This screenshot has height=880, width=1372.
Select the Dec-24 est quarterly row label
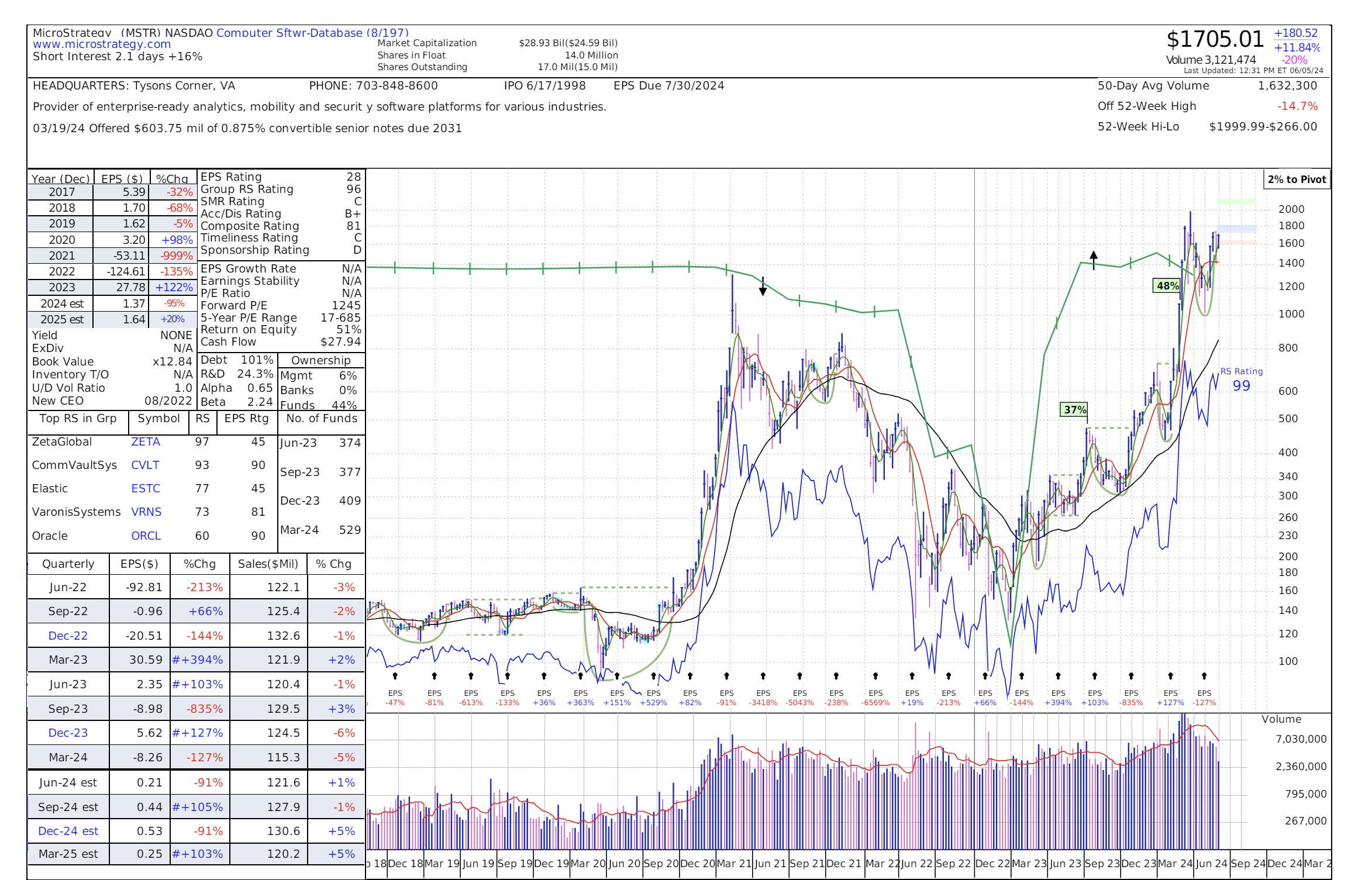point(68,831)
